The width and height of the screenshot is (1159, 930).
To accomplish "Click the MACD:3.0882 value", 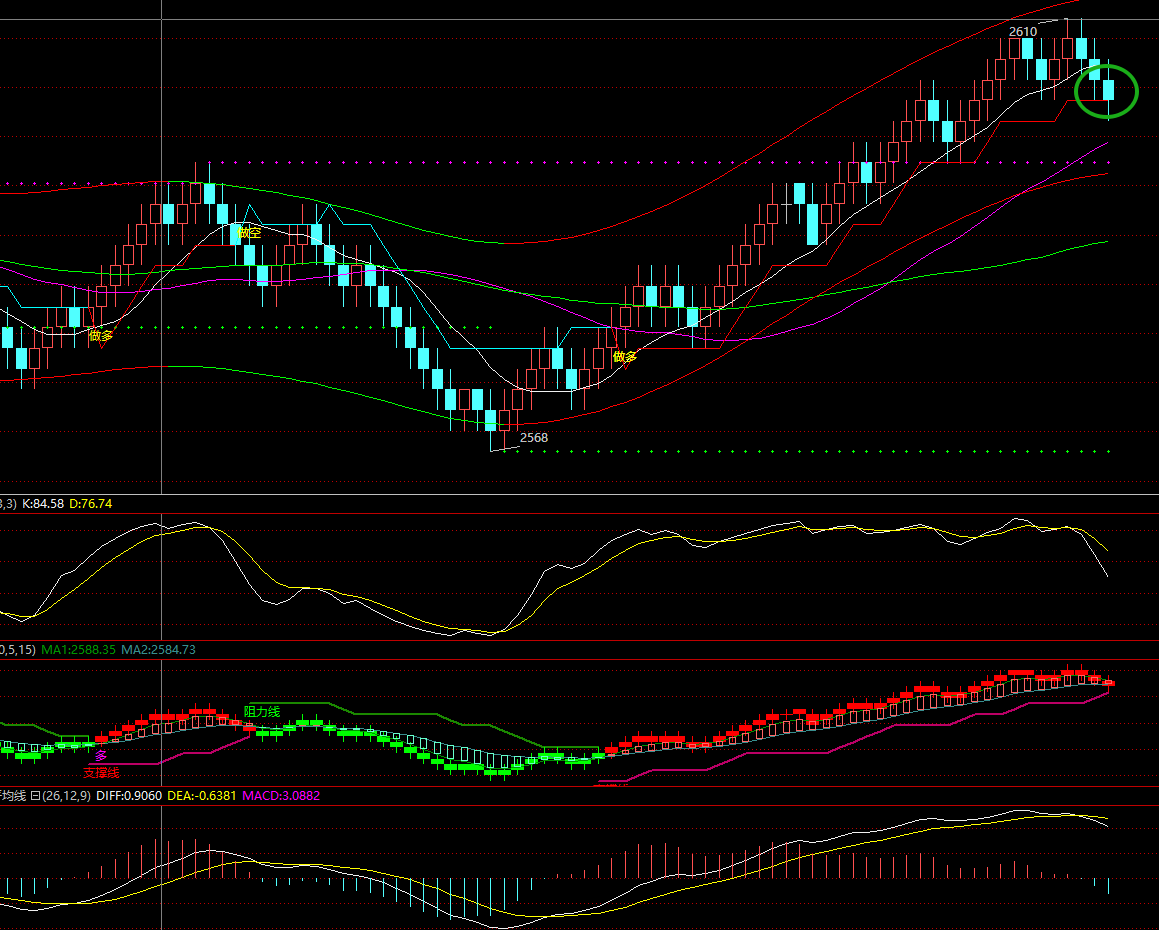I will 281,795.
